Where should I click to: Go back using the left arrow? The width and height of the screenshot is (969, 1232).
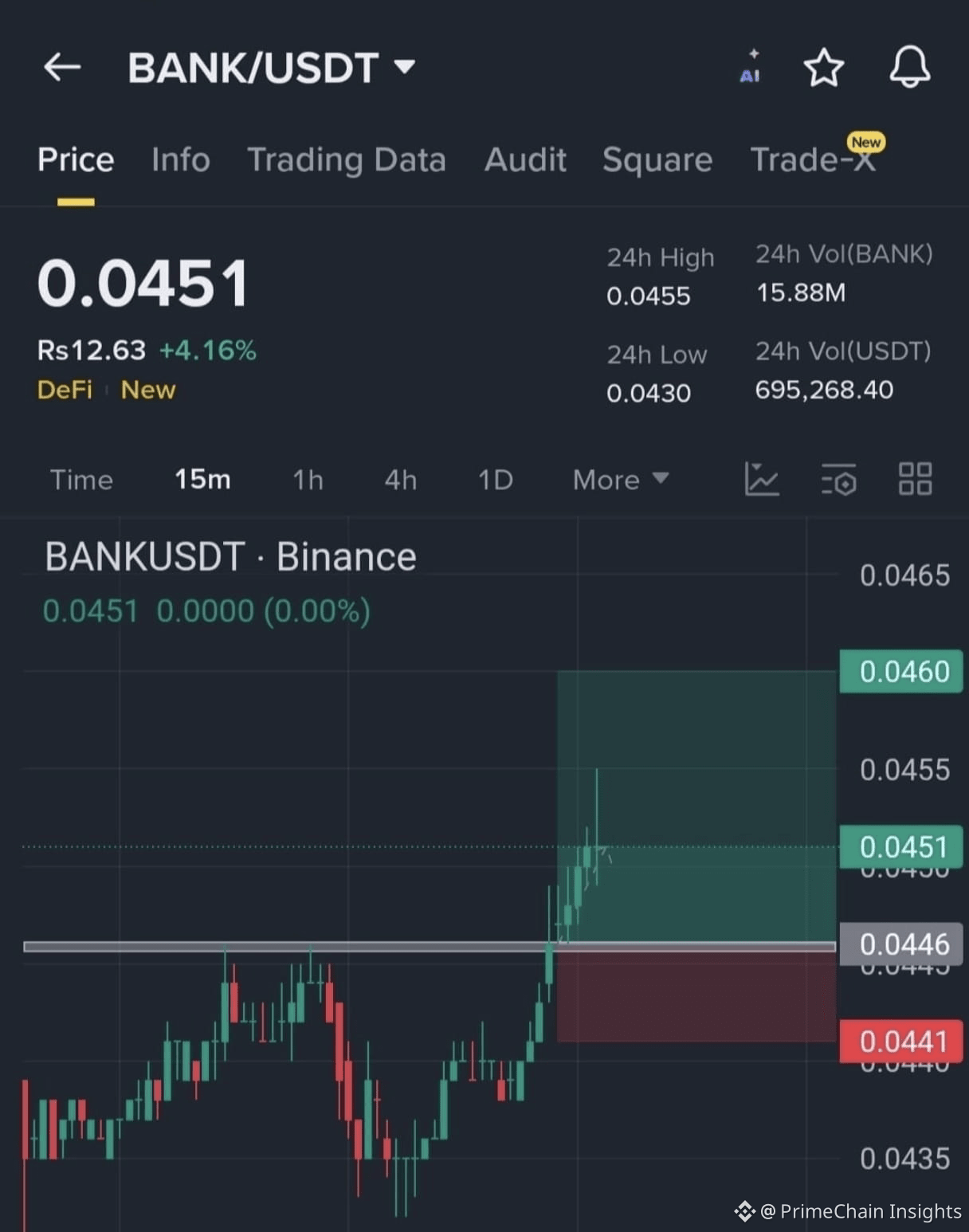click(62, 67)
